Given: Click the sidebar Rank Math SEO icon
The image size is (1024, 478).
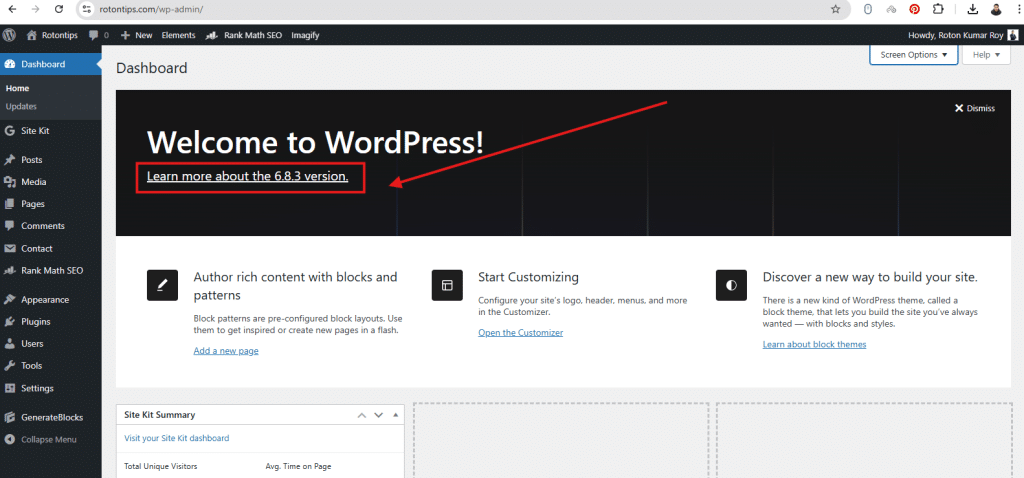Looking at the screenshot, I should click(x=10, y=270).
